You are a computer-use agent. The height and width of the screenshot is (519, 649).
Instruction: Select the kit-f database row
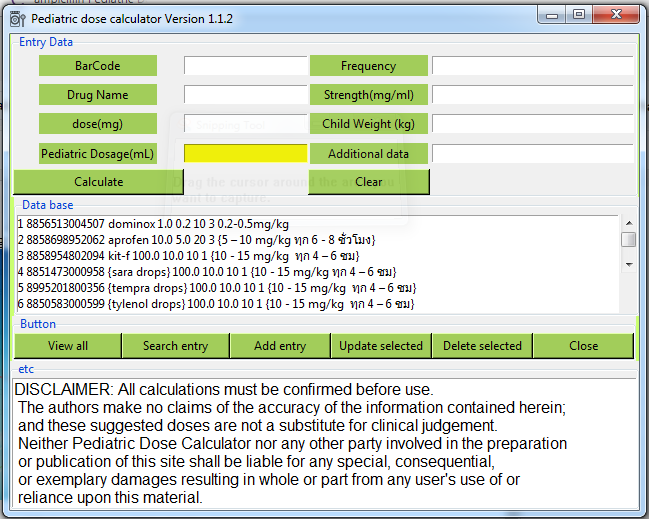(x=317, y=256)
